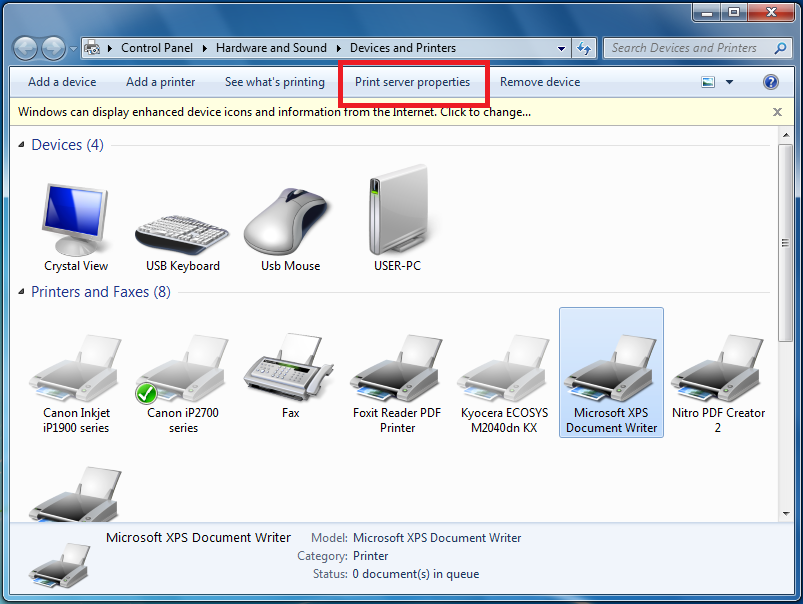This screenshot has width=803, height=604.
Task: Click the address bar devices icon
Action: pos(92,48)
